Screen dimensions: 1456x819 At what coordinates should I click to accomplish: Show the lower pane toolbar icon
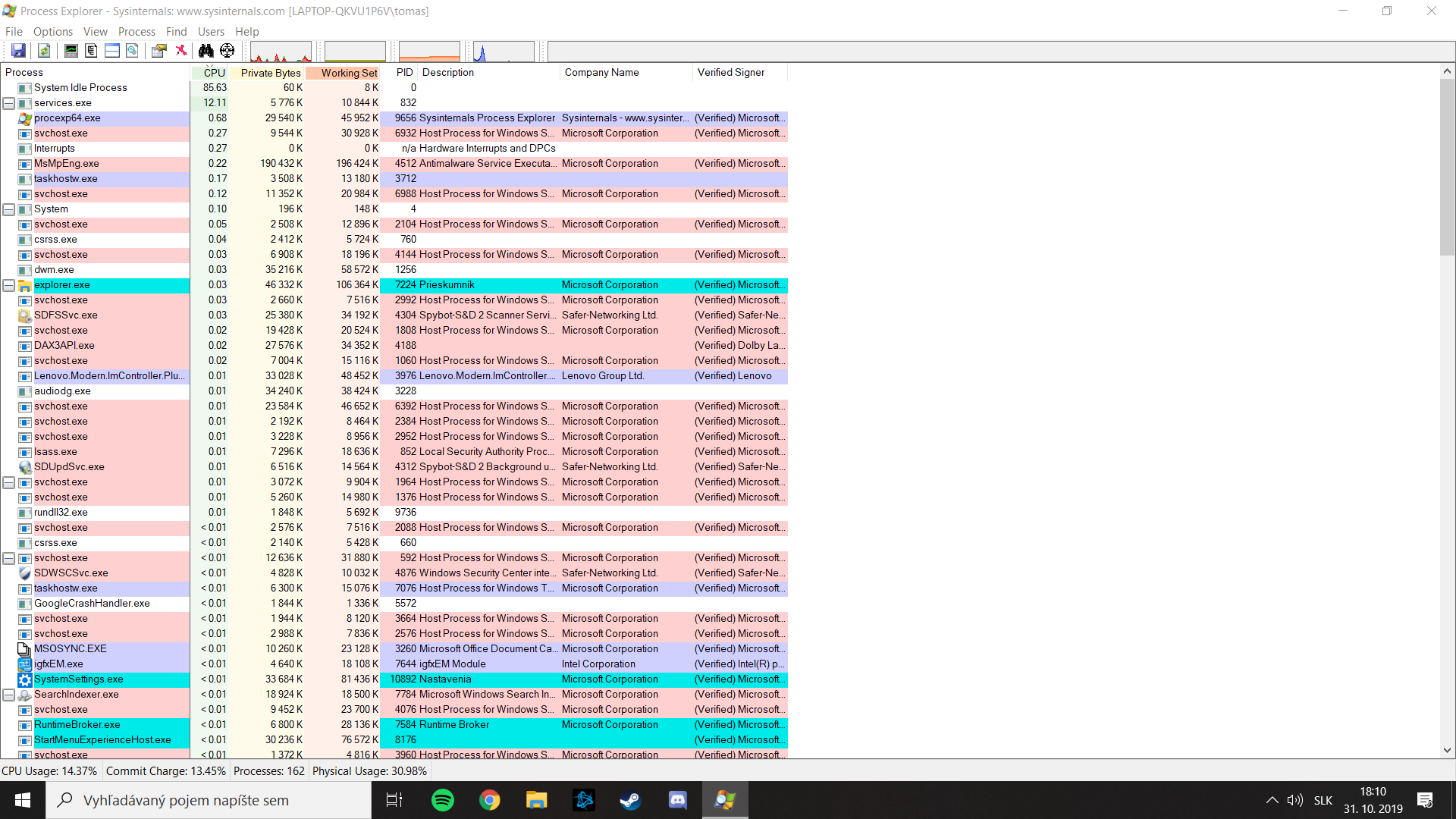tap(111, 51)
